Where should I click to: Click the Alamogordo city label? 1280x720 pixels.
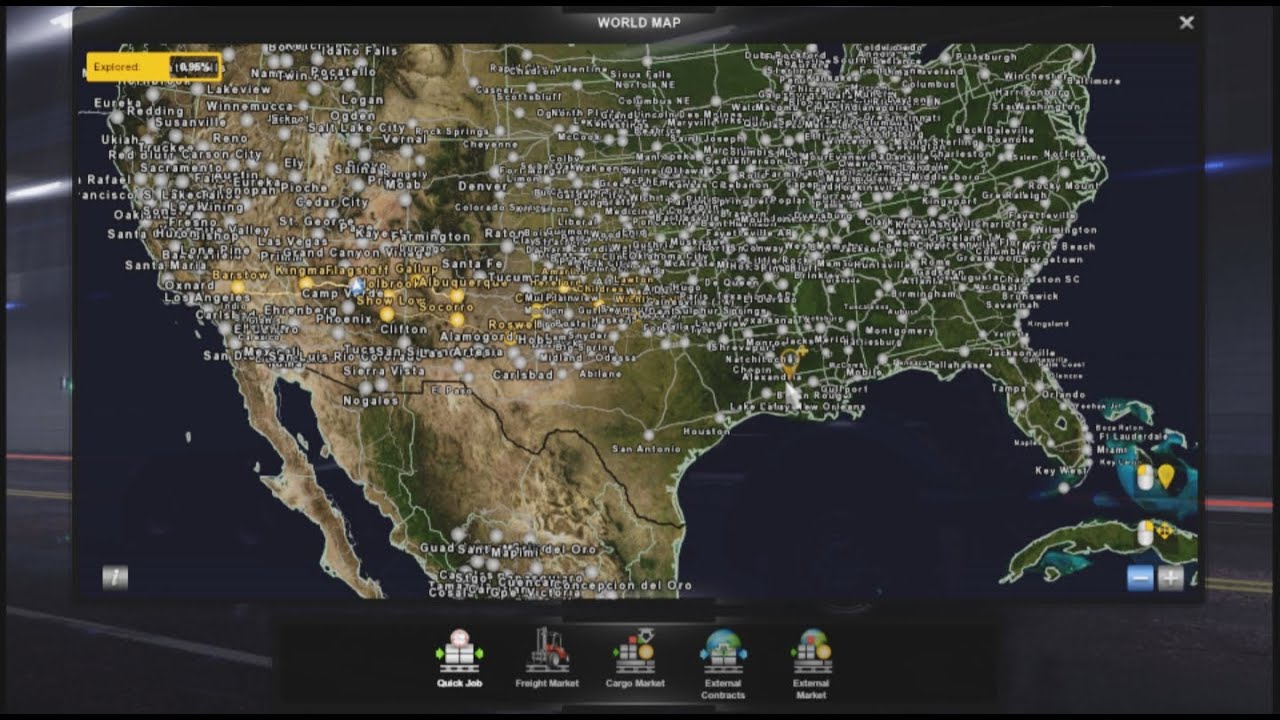coord(476,337)
